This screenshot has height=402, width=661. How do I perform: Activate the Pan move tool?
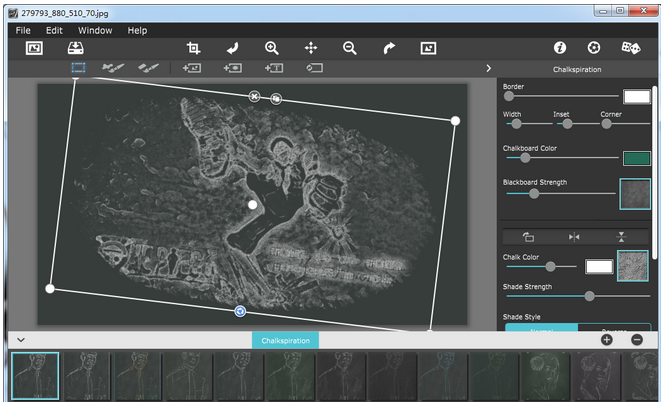[x=311, y=48]
